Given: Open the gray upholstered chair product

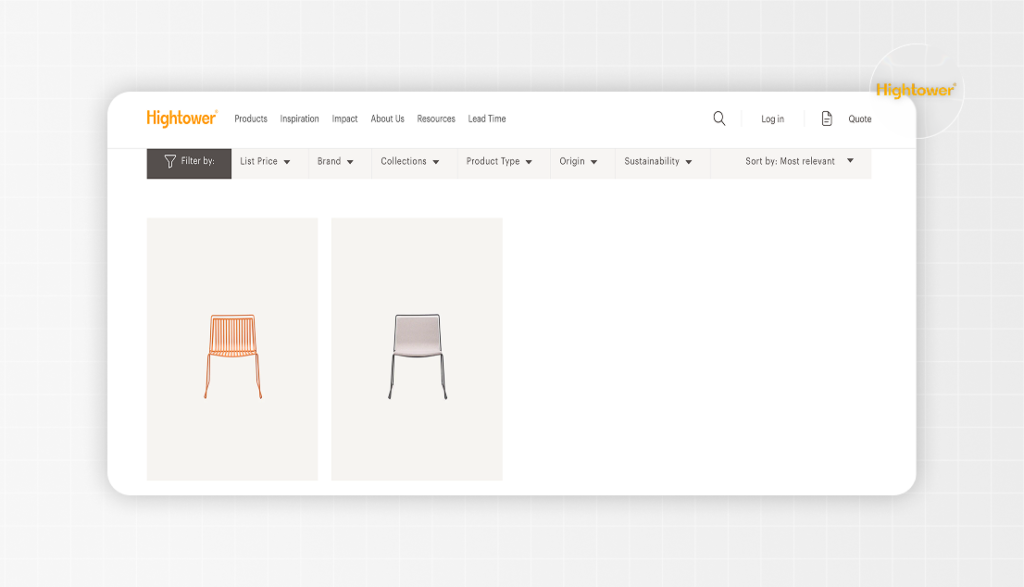Looking at the screenshot, I should (417, 349).
